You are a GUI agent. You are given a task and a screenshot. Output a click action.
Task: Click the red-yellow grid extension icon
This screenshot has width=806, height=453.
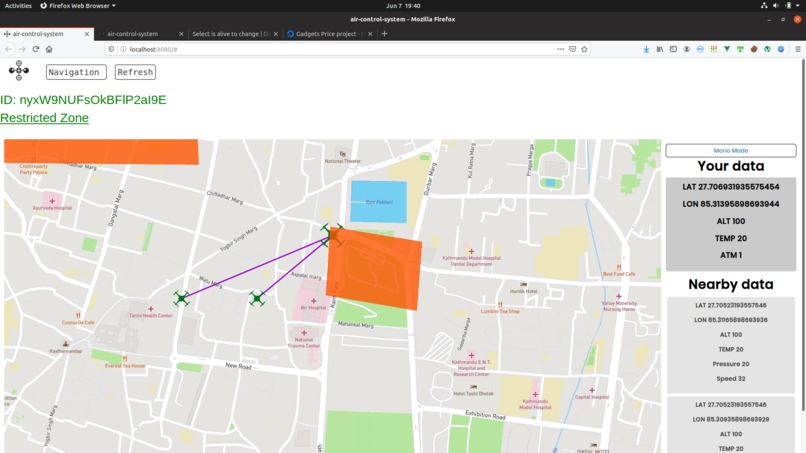point(713,49)
